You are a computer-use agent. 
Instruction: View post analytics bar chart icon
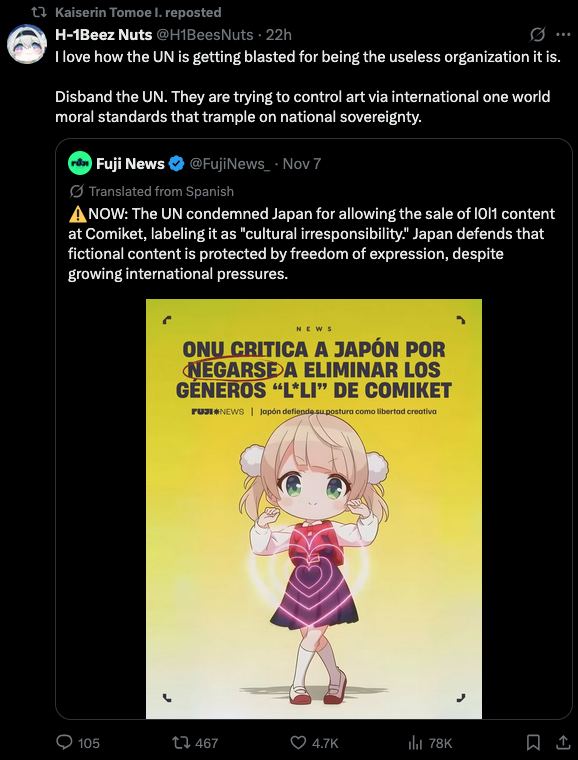click(415, 743)
